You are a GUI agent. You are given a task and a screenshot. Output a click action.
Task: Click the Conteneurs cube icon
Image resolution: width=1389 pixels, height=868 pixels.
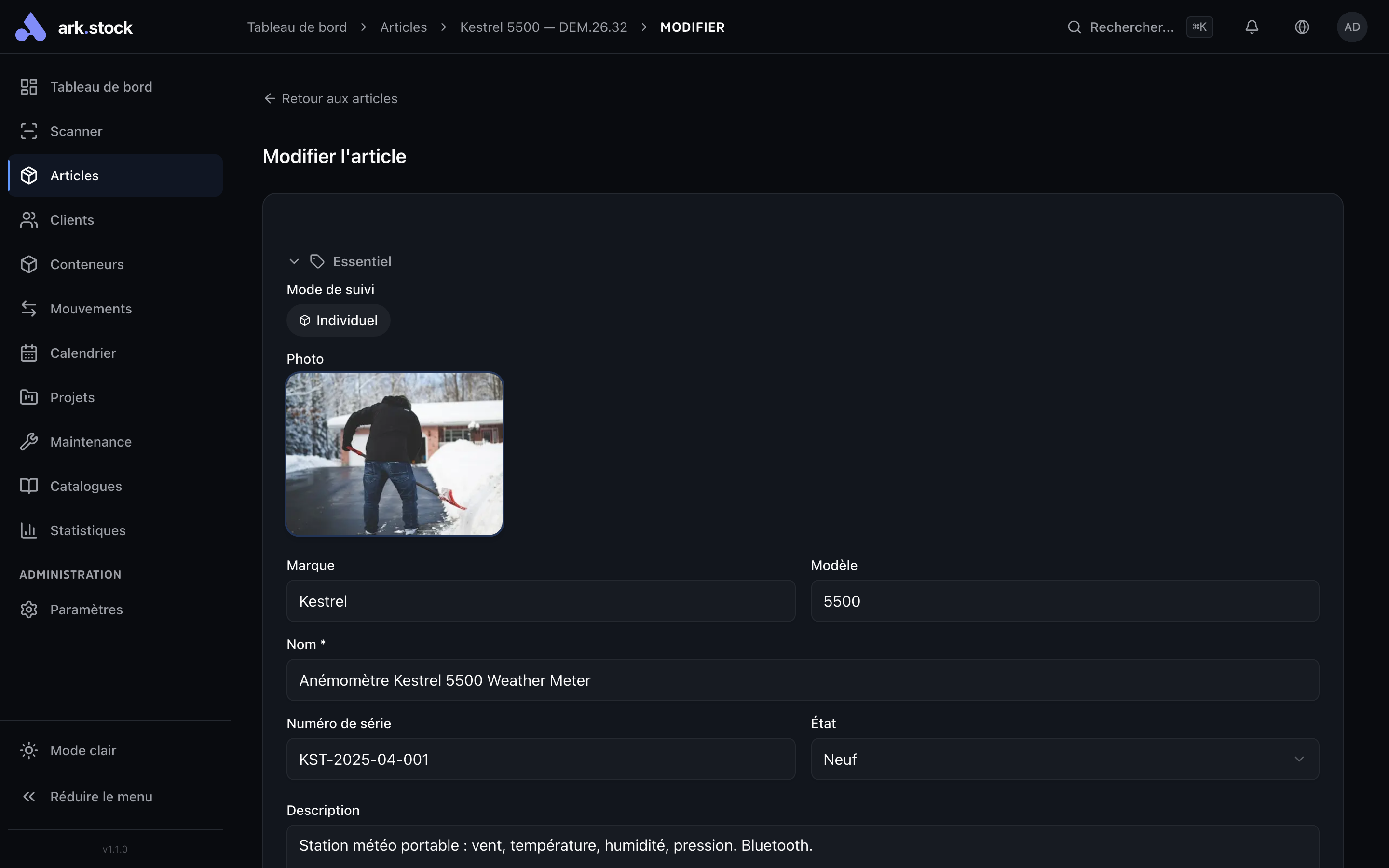tap(29, 264)
